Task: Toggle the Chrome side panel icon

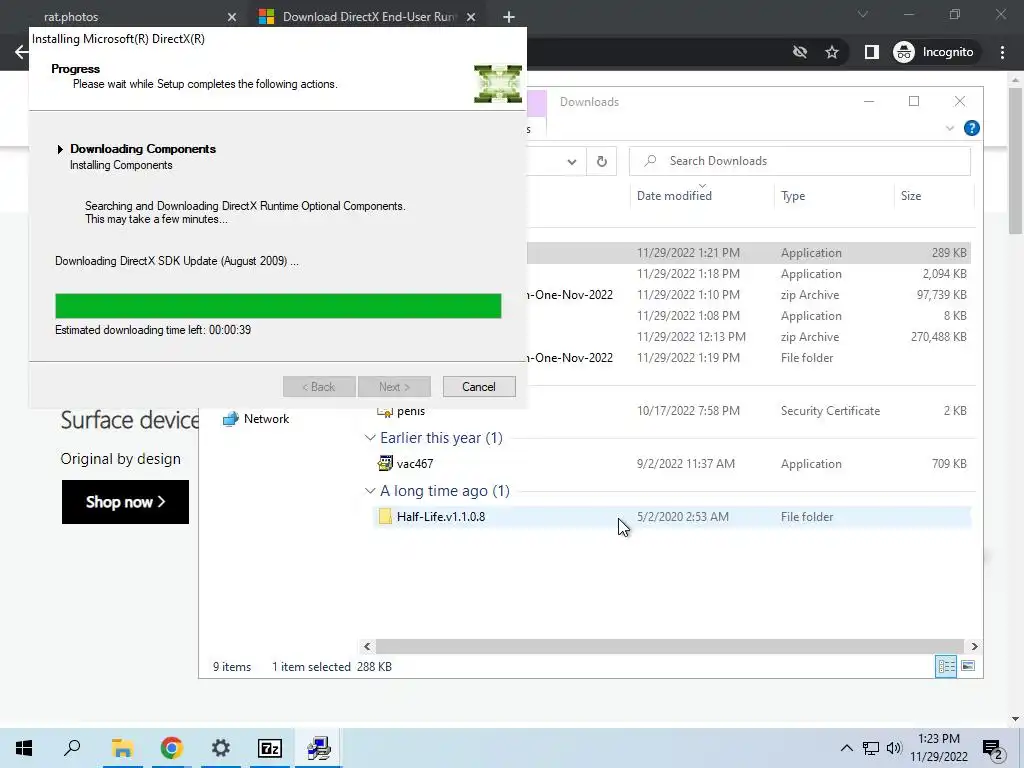Action: (871, 52)
